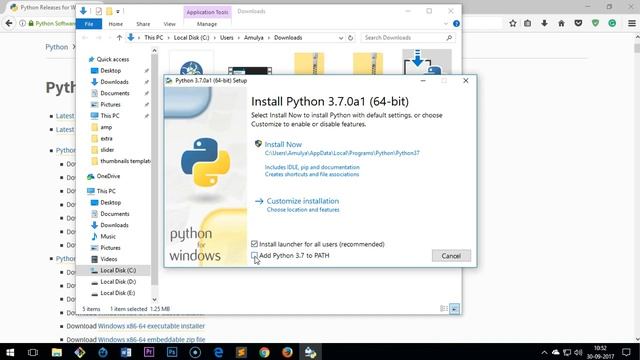Open the Manage ribbon tab

[207, 24]
